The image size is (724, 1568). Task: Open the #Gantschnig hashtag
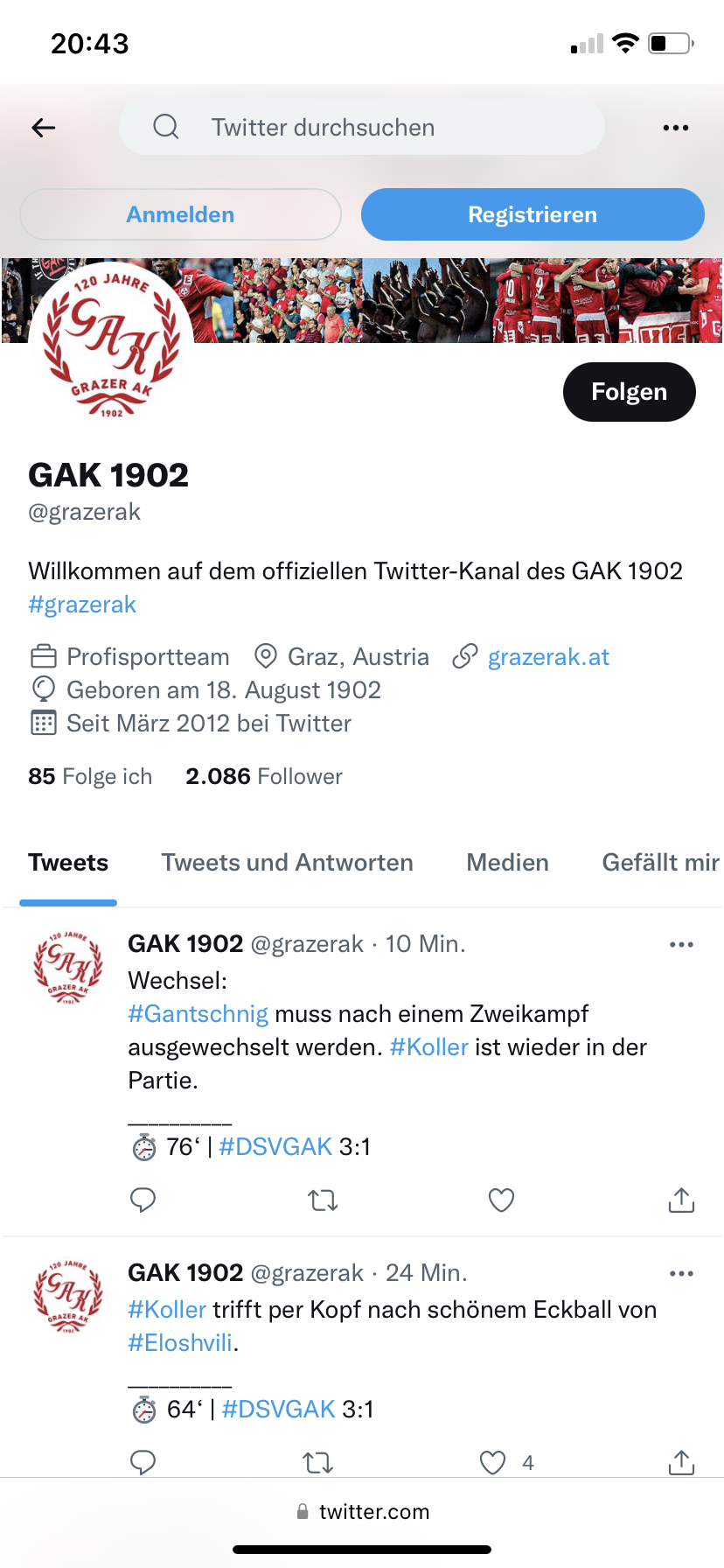click(x=198, y=1014)
